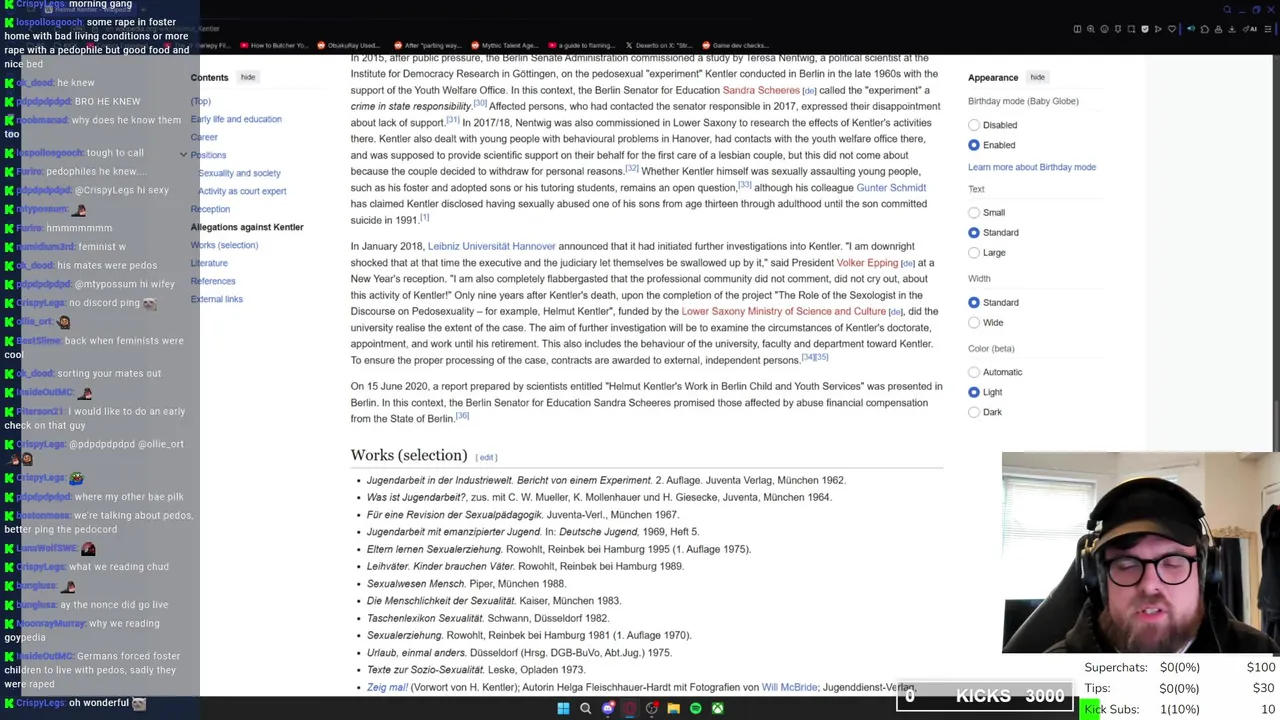Image resolution: width=1280 pixels, height=720 pixels.
Task: Click 'Kick Subs:' stats label
Action: (x=1112, y=709)
